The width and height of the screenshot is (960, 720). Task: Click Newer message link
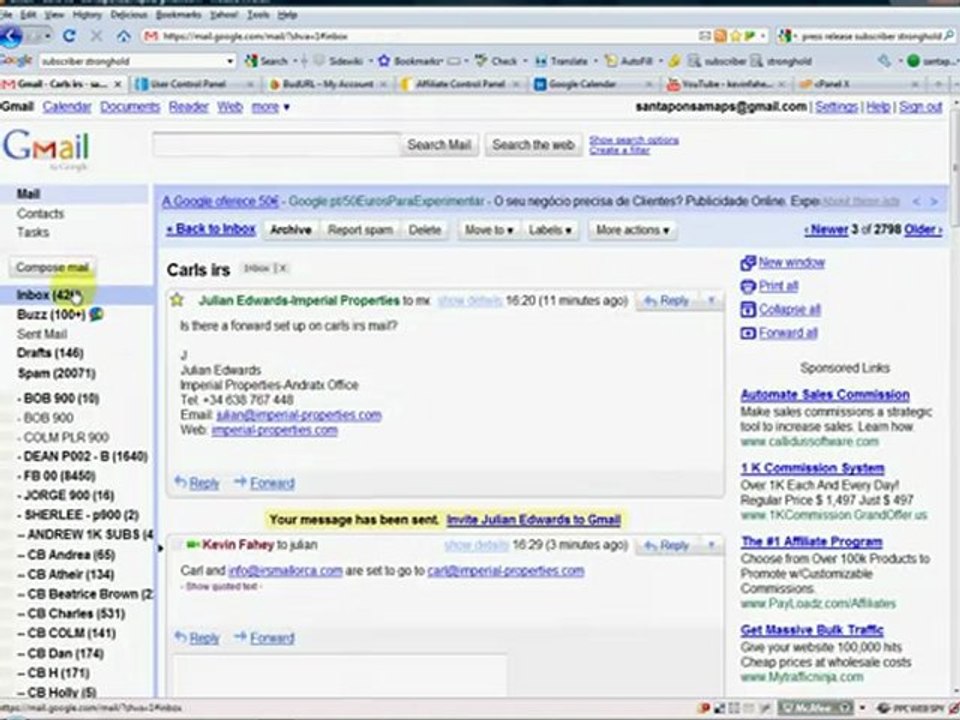[x=826, y=230]
